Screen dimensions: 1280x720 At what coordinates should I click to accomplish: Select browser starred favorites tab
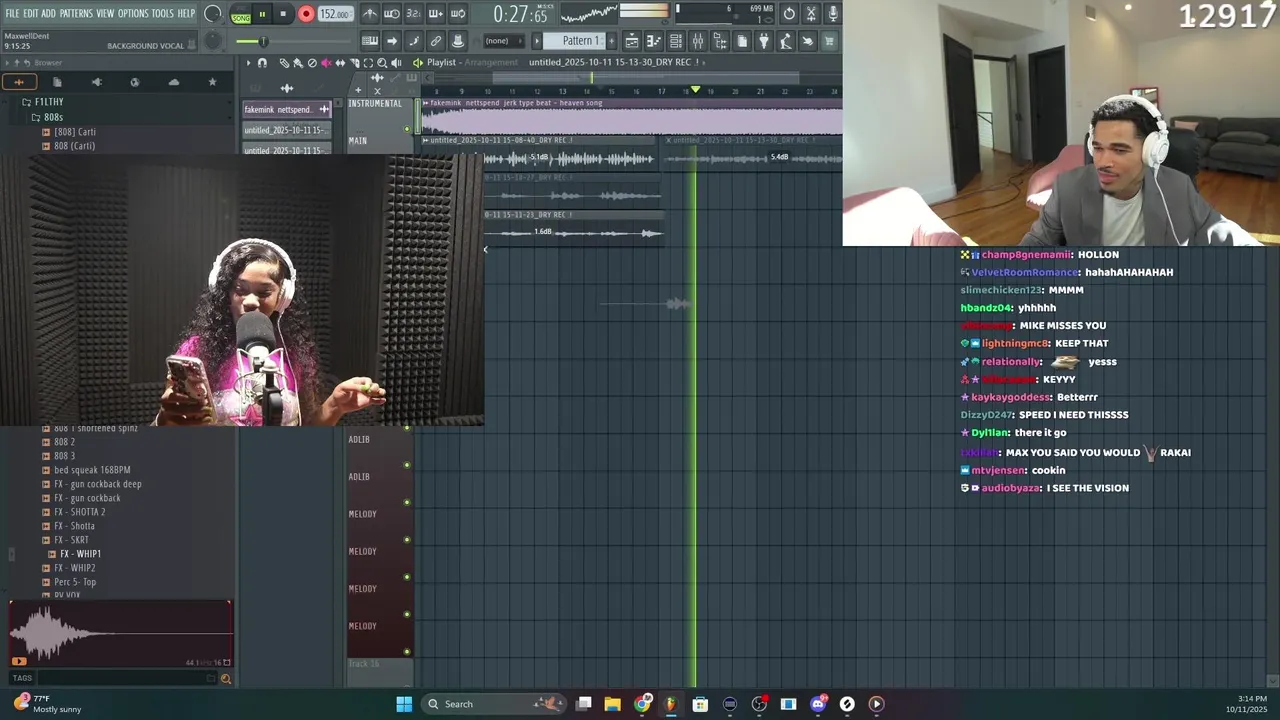pyautogui.click(x=212, y=82)
